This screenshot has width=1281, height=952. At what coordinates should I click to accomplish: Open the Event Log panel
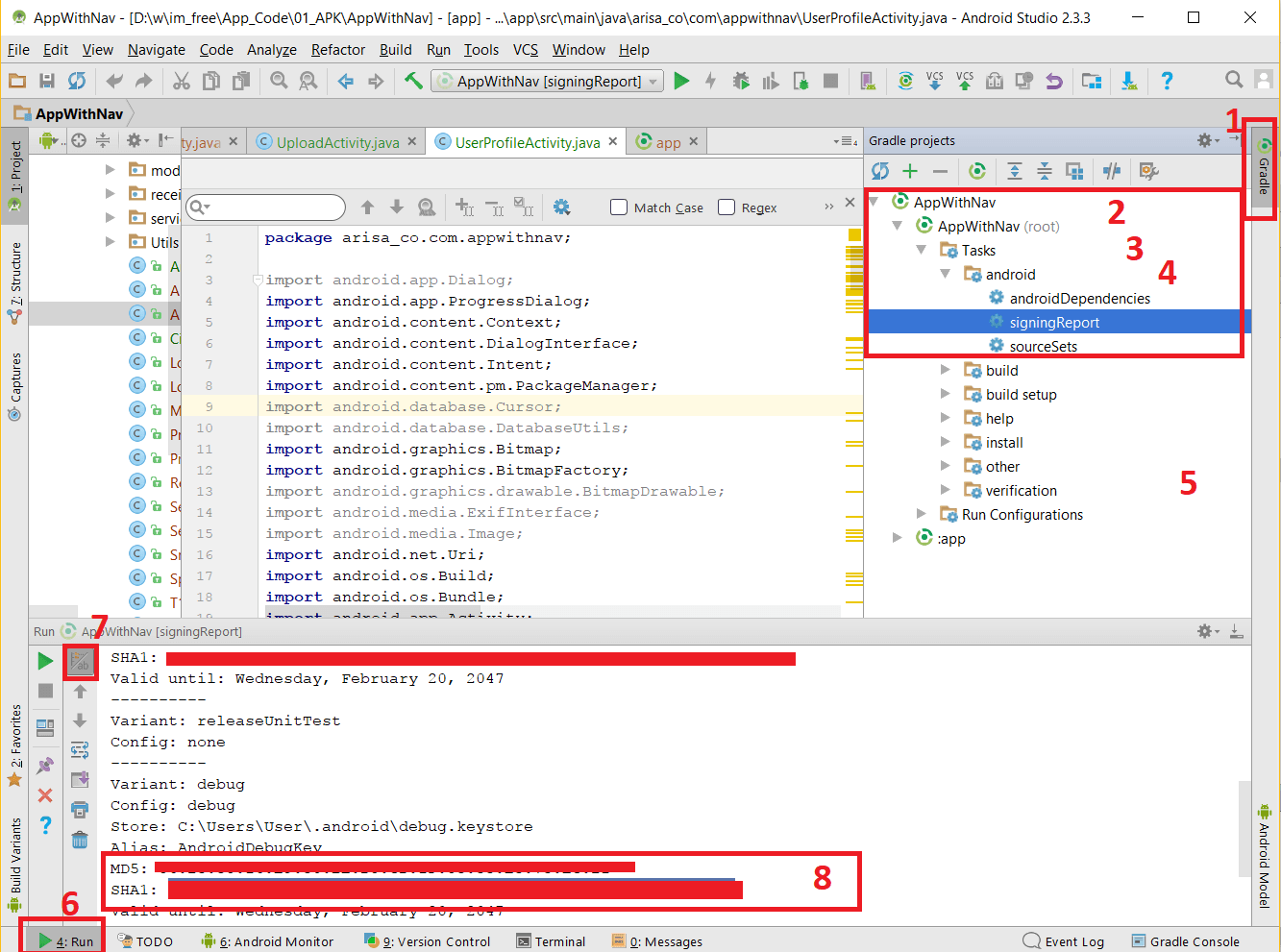pyautogui.click(x=1064, y=941)
